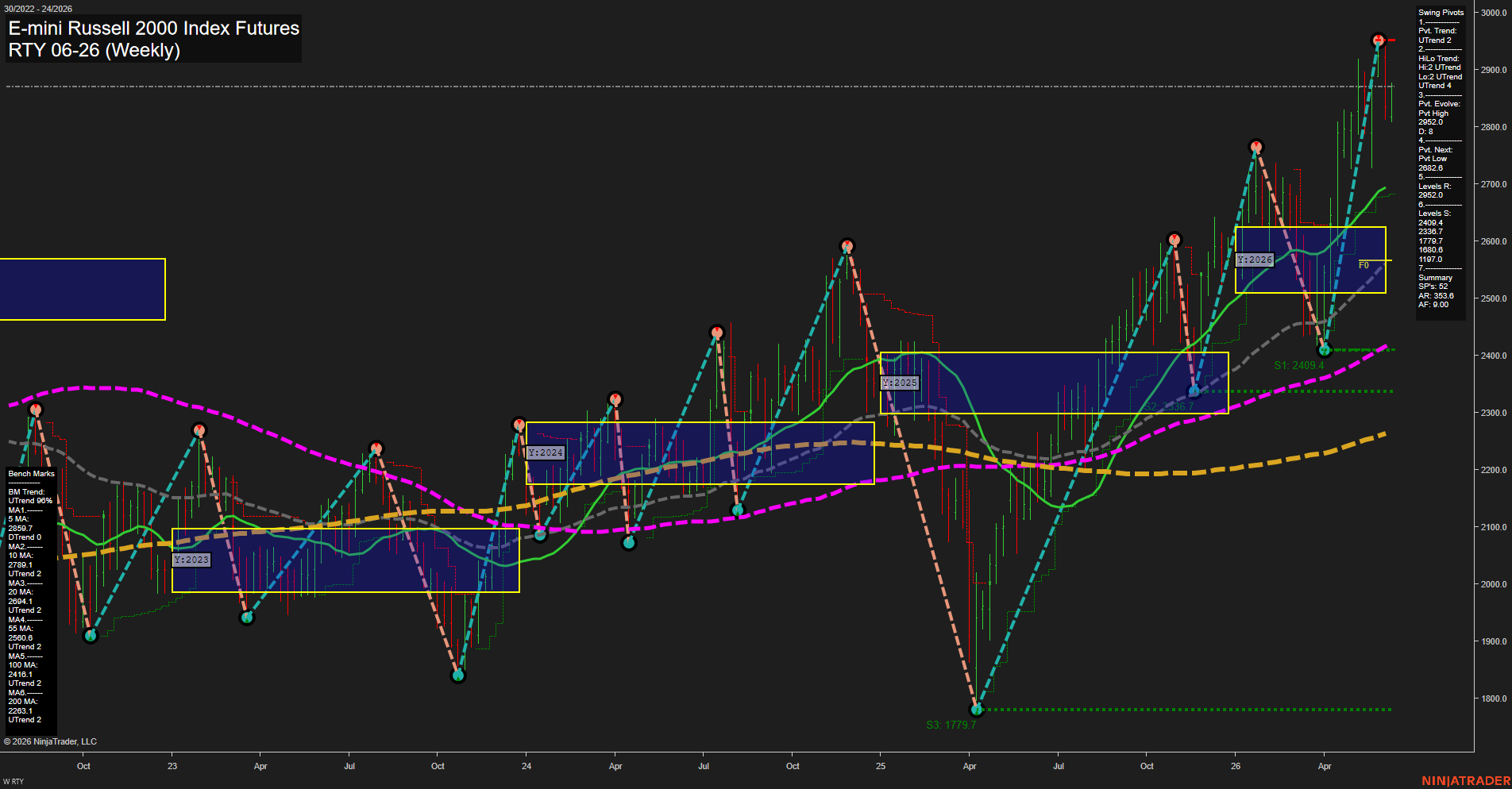Click the 10 MA: label in Bench Marks
This screenshot has width=1512, height=789.
point(21,556)
